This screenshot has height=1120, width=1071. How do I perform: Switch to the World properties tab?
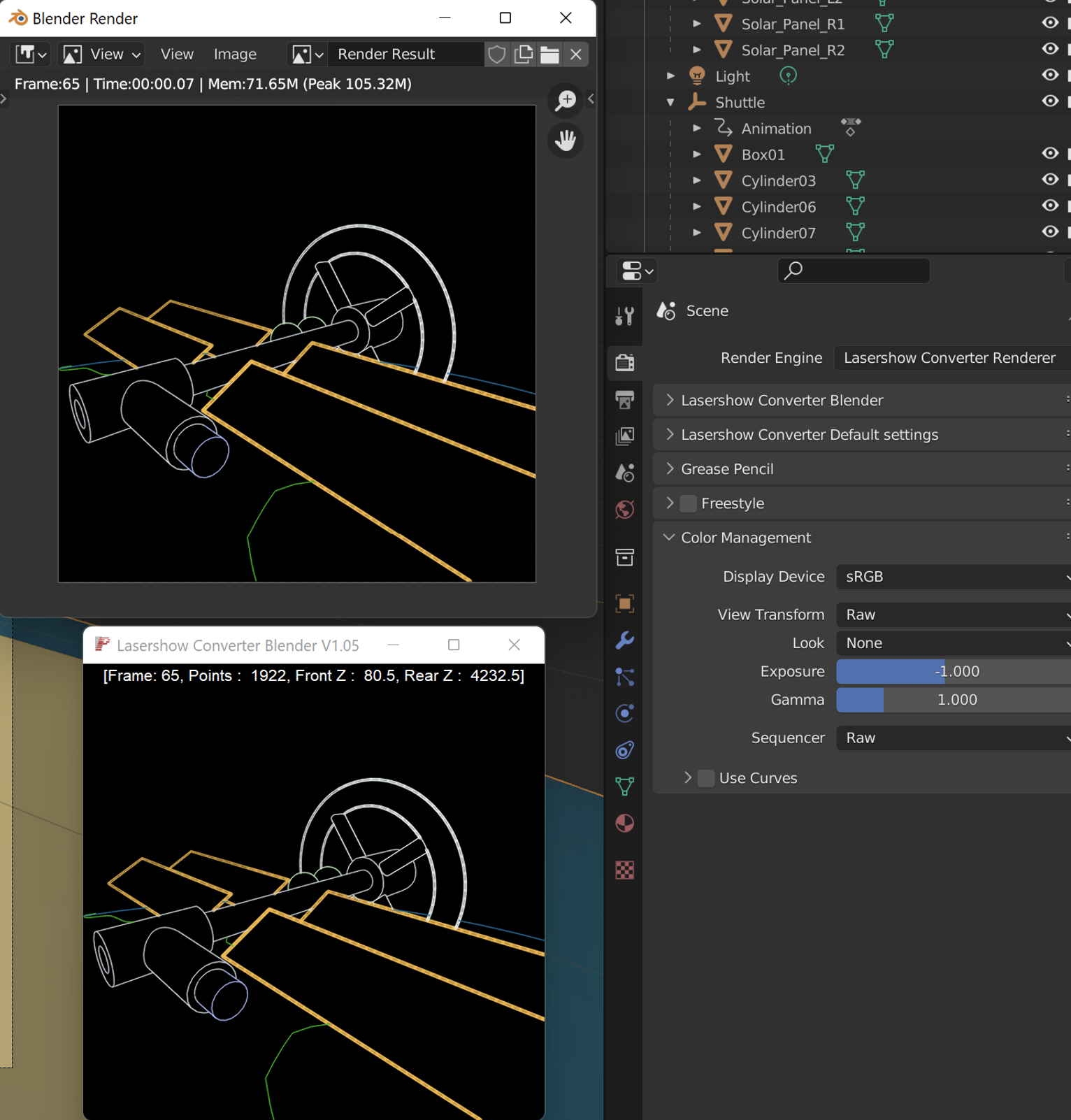(624, 510)
